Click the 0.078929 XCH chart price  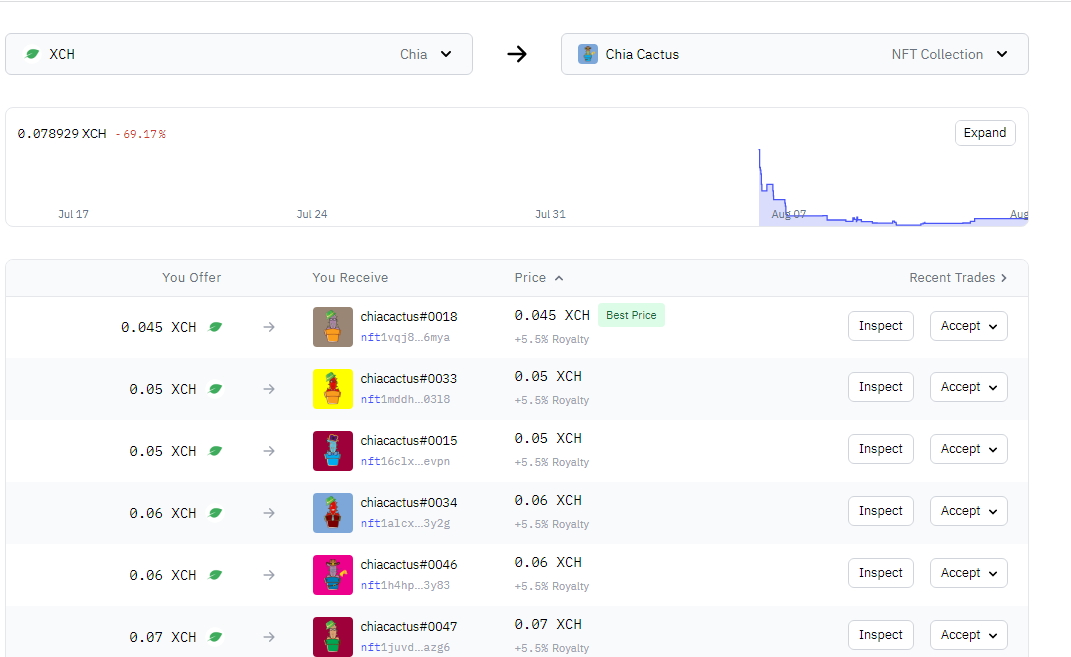pos(62,134)
